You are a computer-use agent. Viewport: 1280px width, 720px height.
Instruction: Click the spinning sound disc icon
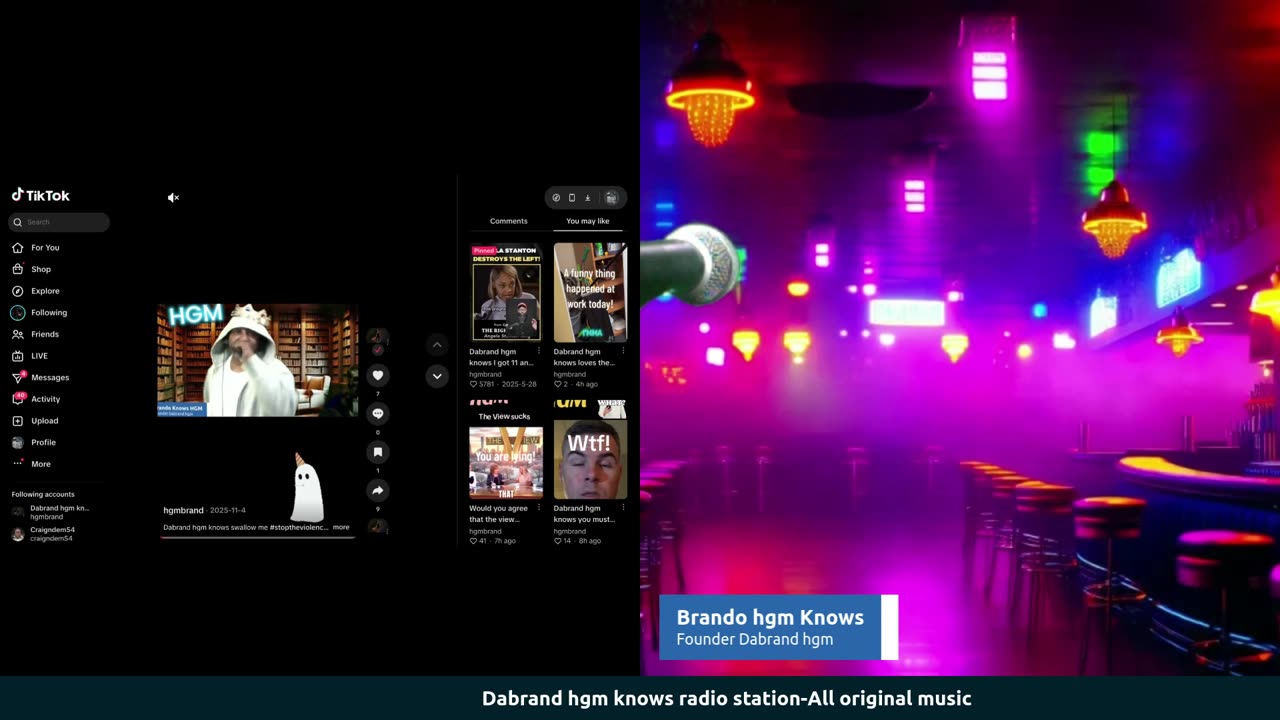click(377, 527)
